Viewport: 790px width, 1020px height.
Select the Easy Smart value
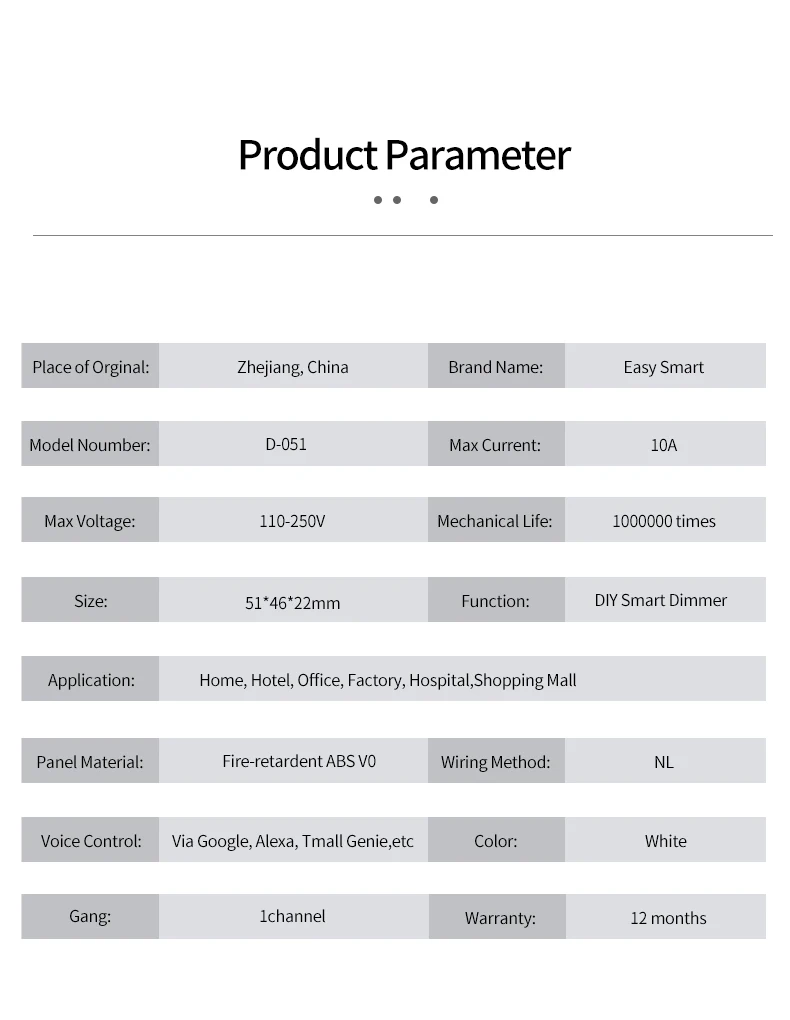coord(663,367)
